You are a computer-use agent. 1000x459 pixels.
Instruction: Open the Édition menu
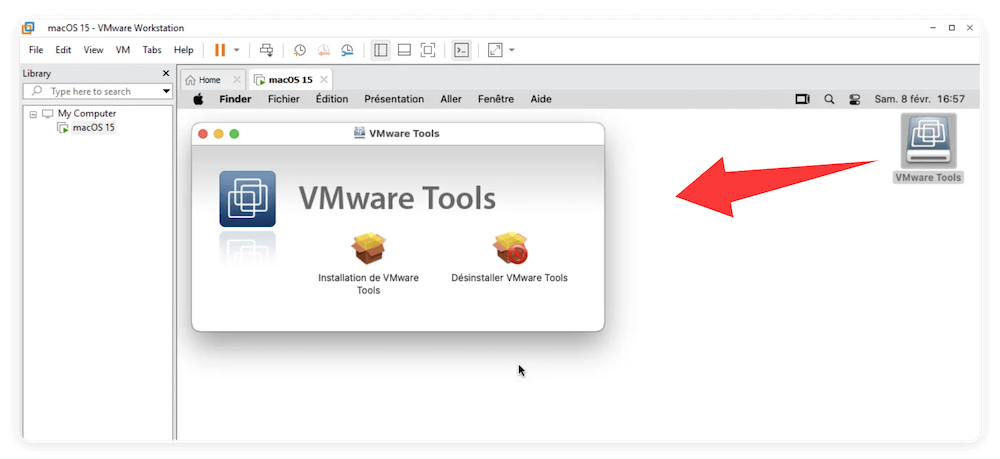point(332,99)
